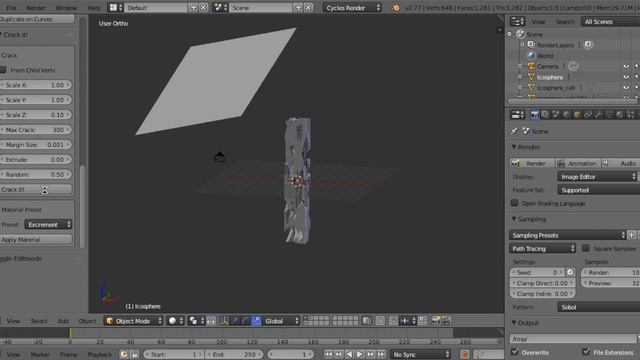Screen dimensions: 640x360
Task: Click the Blender logo in info header
Action: (396, 7)
